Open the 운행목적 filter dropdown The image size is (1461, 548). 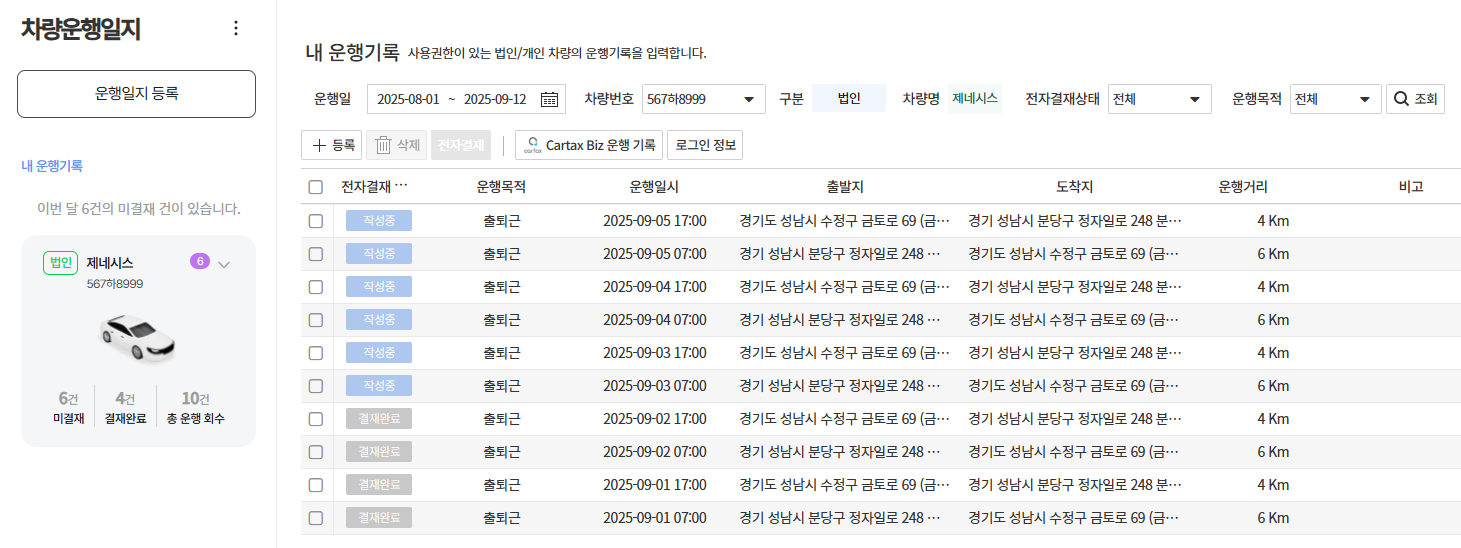(x=1335, y=99)
